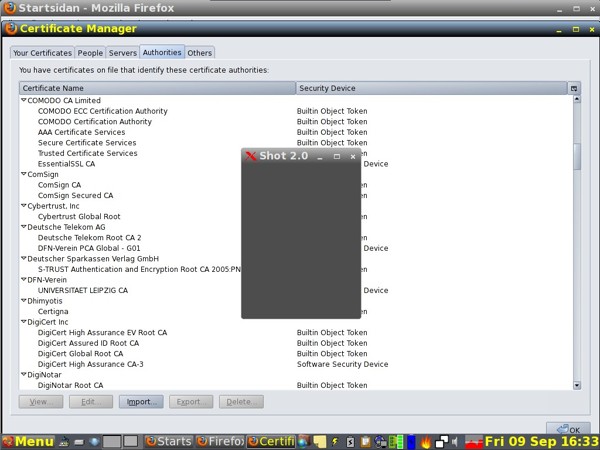Sort by the Security Device column header

431,88
